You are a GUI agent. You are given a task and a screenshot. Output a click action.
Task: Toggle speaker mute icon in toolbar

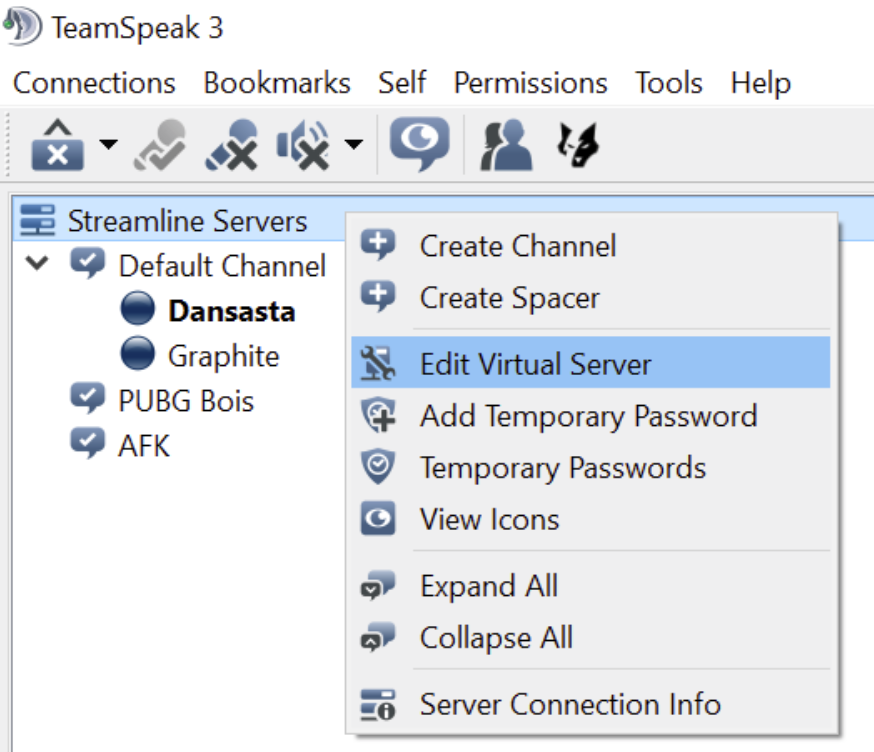tap(303, 145)
